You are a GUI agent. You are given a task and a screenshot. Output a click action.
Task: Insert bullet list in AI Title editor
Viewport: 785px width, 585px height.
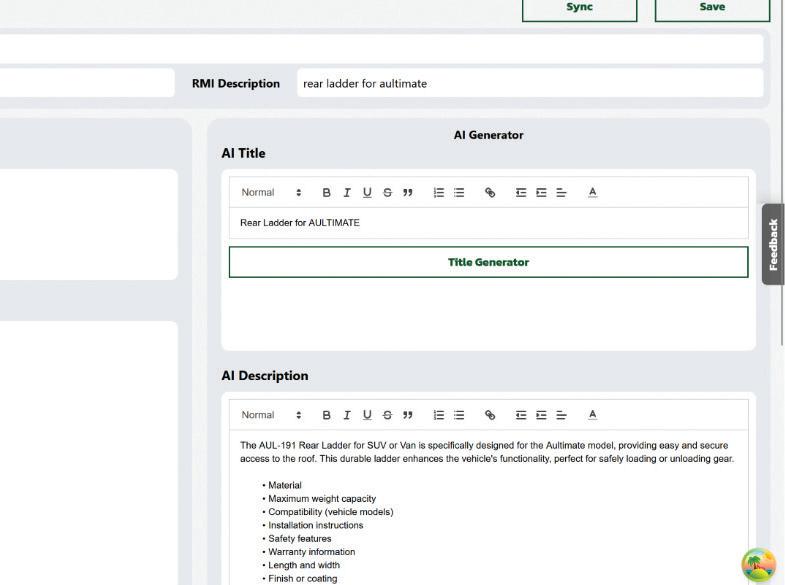click(x=459, y=193)
